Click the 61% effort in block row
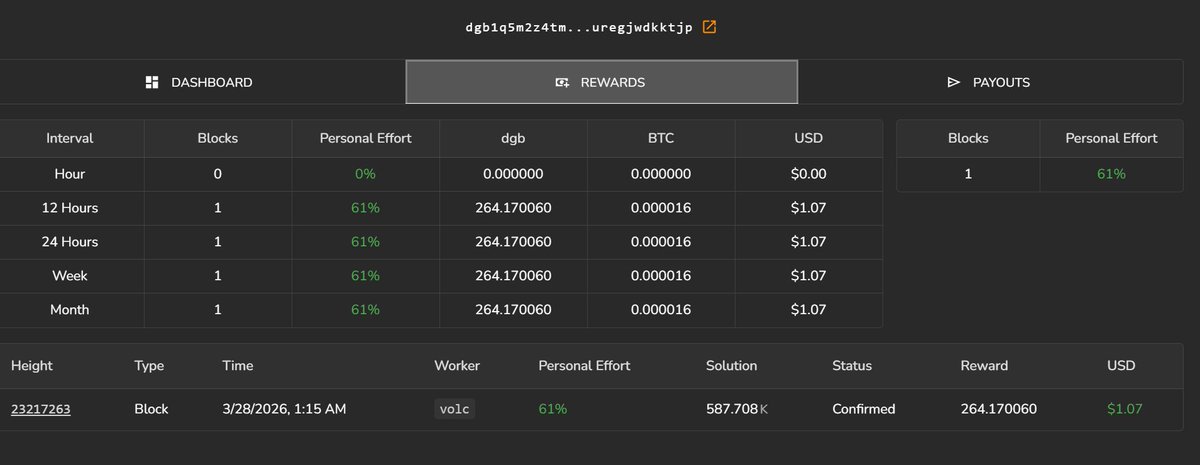Screen dimensions: 1200x465 pyautogui.click(x=552, y=409)
